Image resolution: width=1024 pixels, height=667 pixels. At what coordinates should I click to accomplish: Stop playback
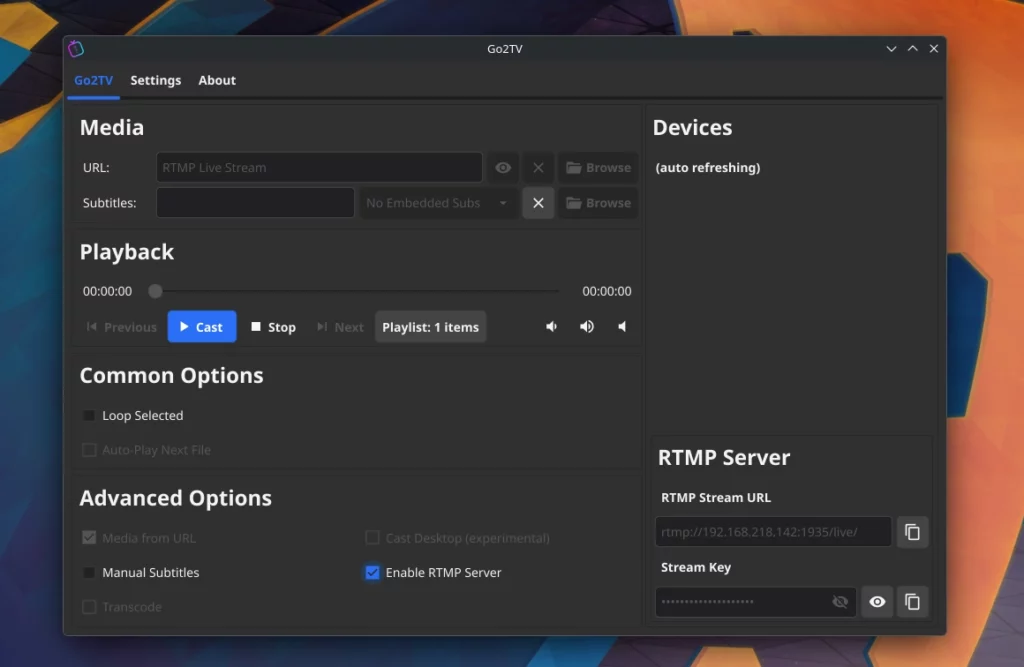(274, 327)
